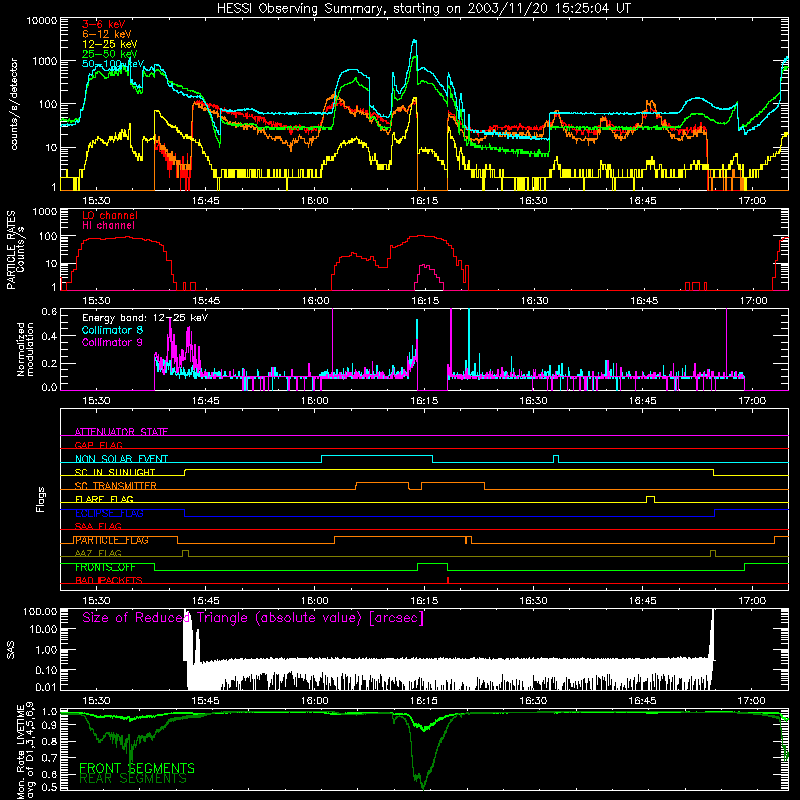This screenshot has width=800, height=800.
Task: Click the SC_TRANSMITTER flag label
Action: pyautogui.click(x=116, y=486)
